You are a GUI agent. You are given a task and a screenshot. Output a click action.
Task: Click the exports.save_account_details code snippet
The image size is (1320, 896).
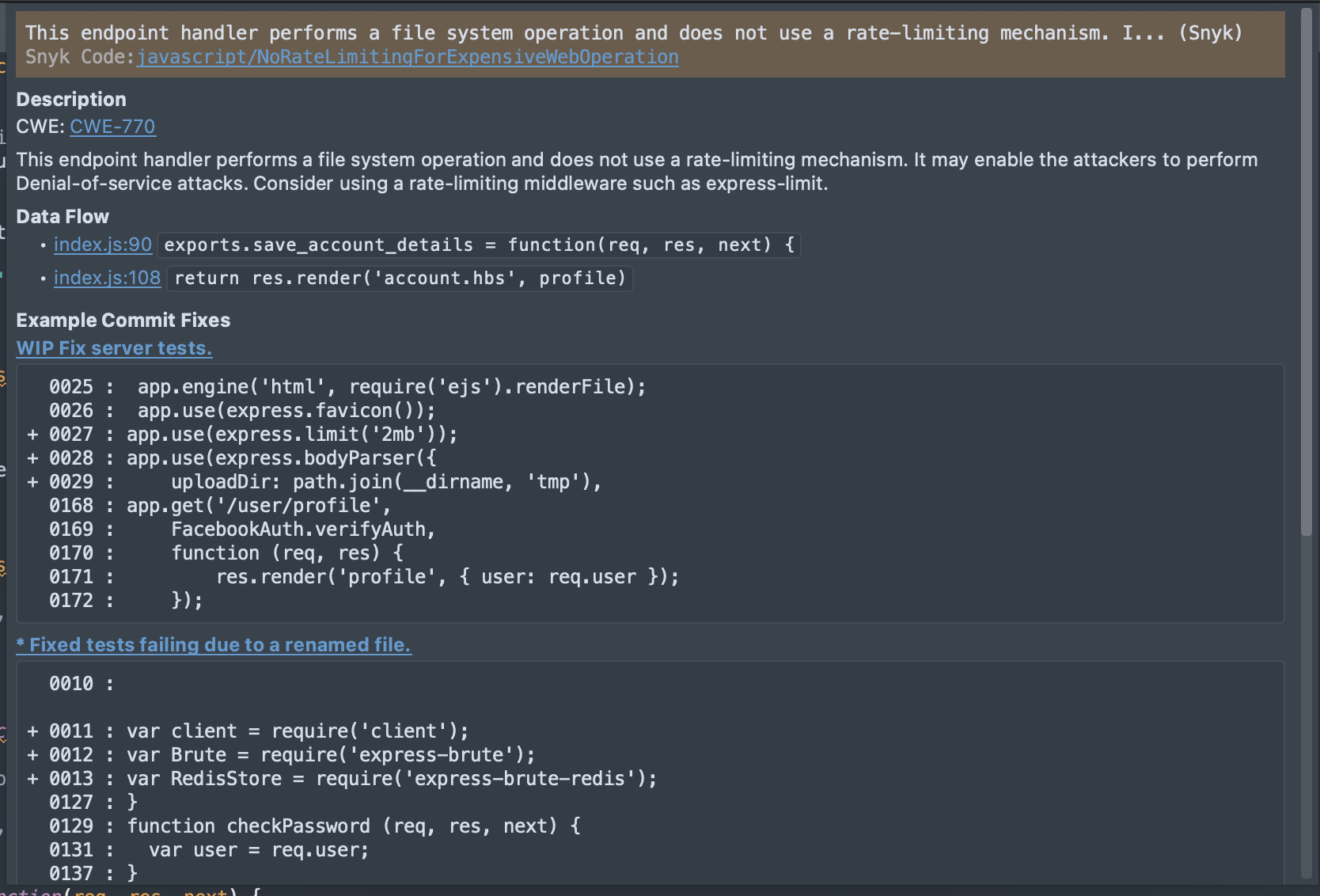(480, 245)
